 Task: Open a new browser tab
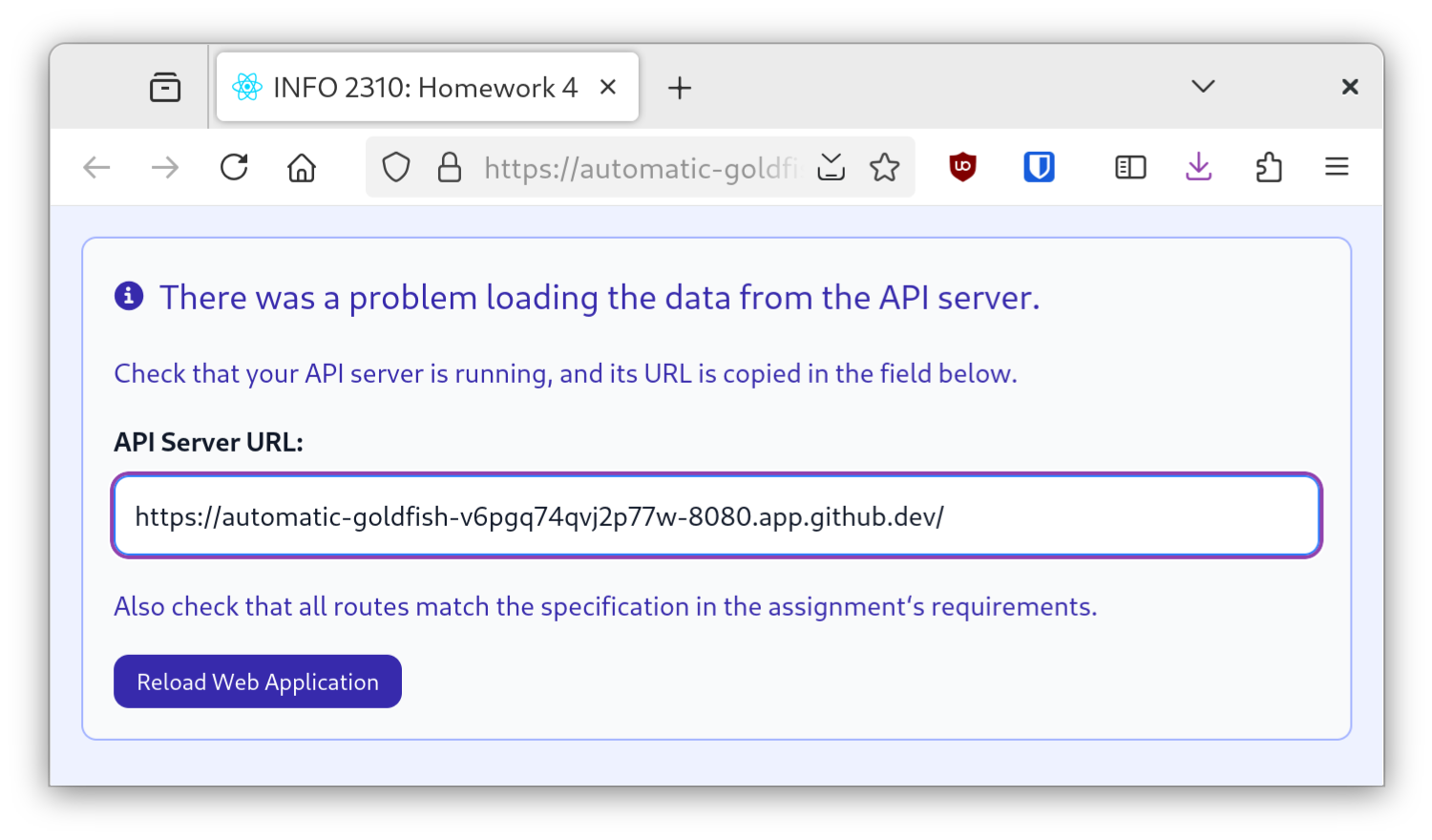[680, 87]
